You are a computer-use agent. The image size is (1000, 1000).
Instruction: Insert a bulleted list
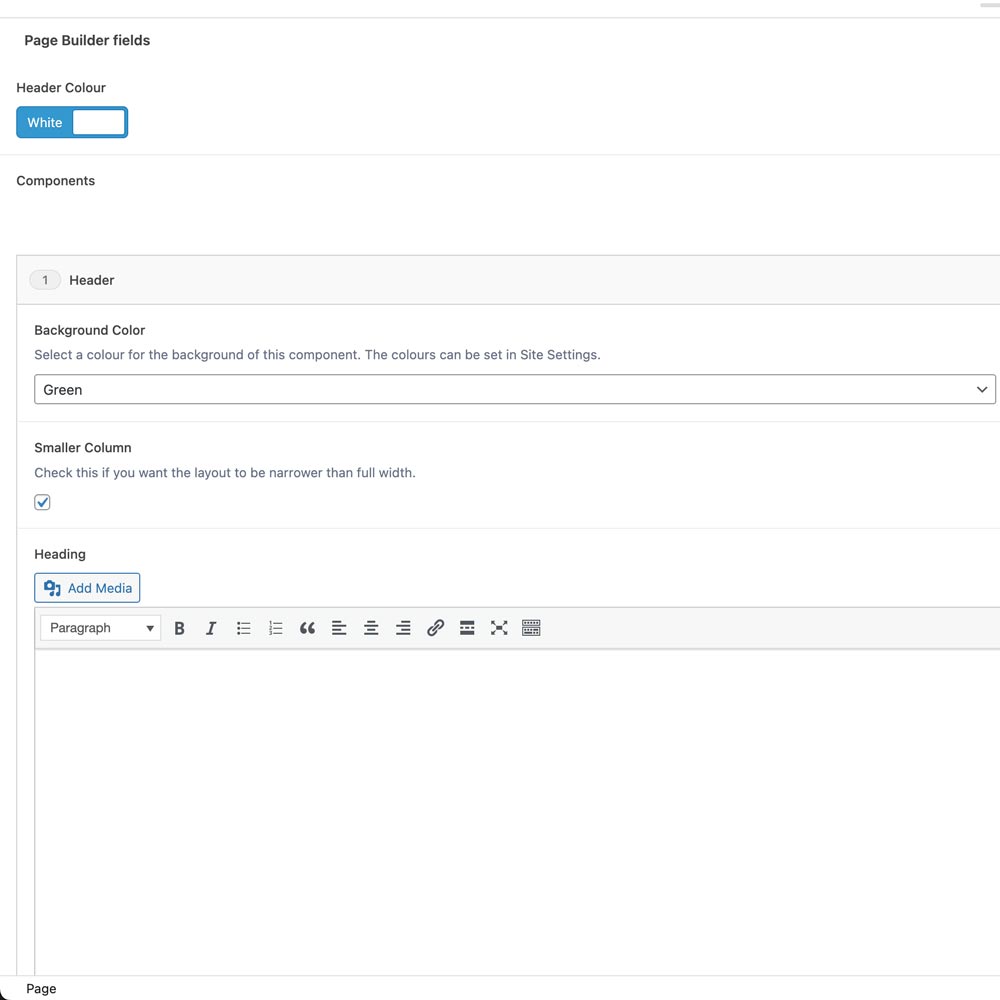tap(243, 628)
